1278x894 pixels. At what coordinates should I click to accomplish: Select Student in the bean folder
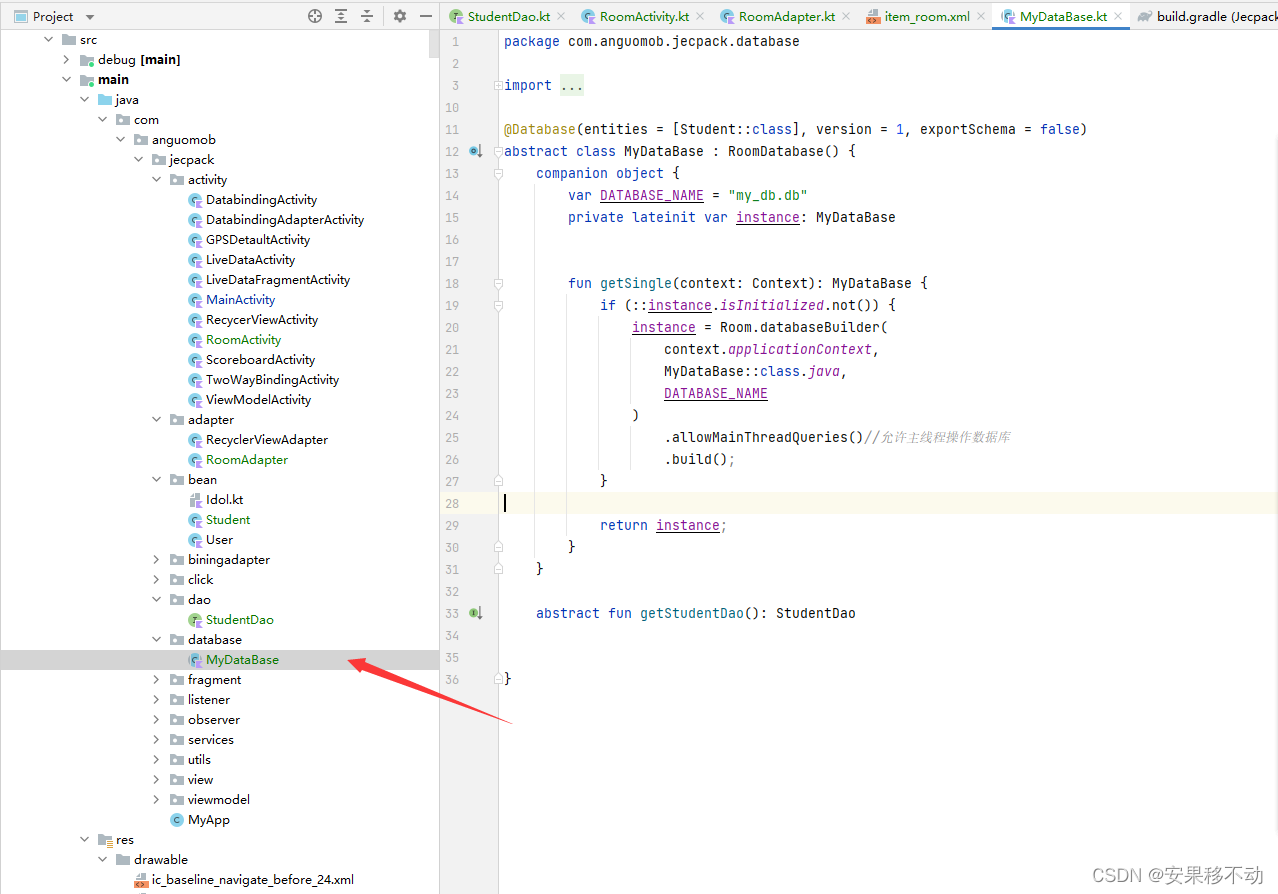tap(227, 519)
